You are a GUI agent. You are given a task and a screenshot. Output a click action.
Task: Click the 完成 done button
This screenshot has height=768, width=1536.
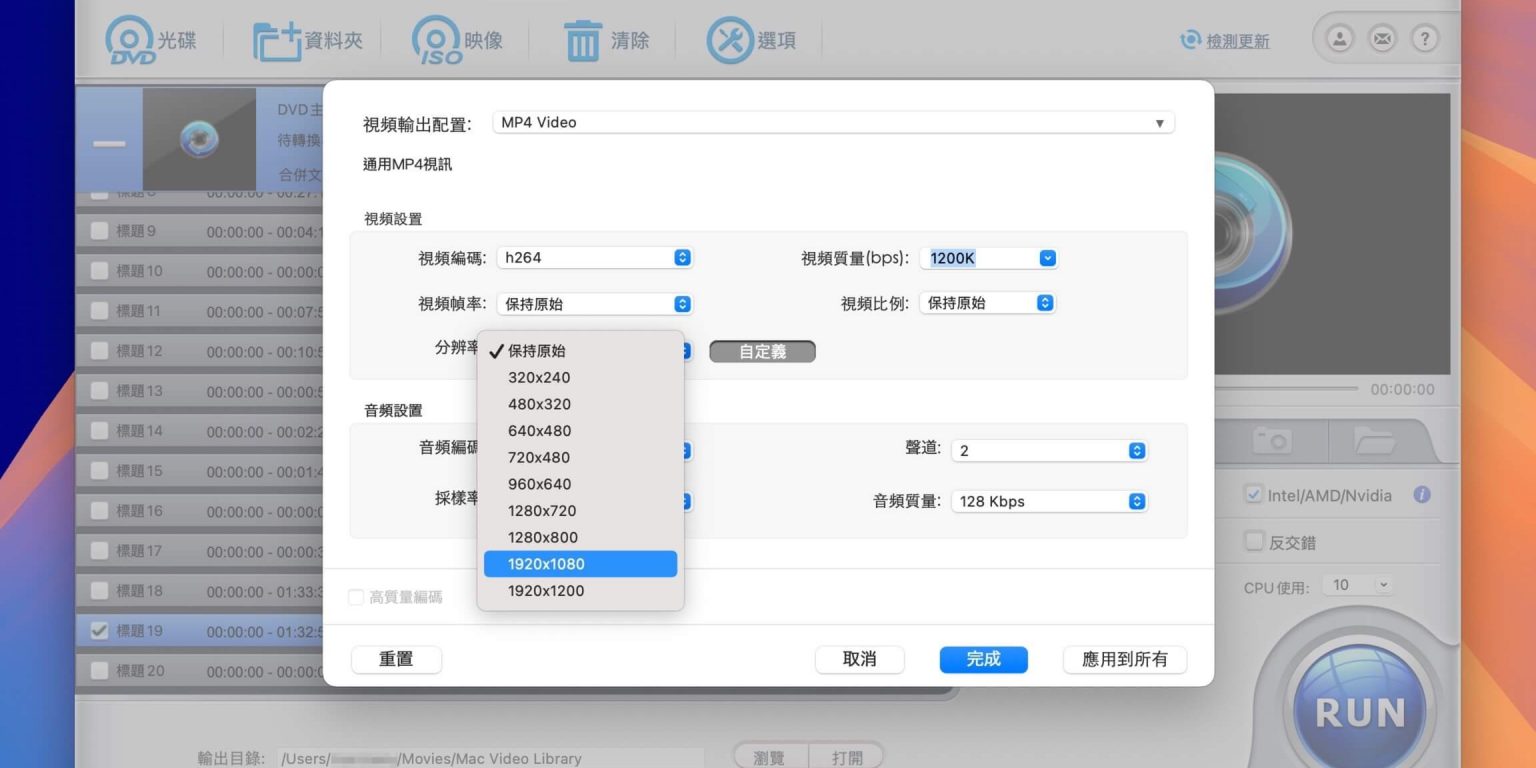pyautogui.click(x=983, y=660)
